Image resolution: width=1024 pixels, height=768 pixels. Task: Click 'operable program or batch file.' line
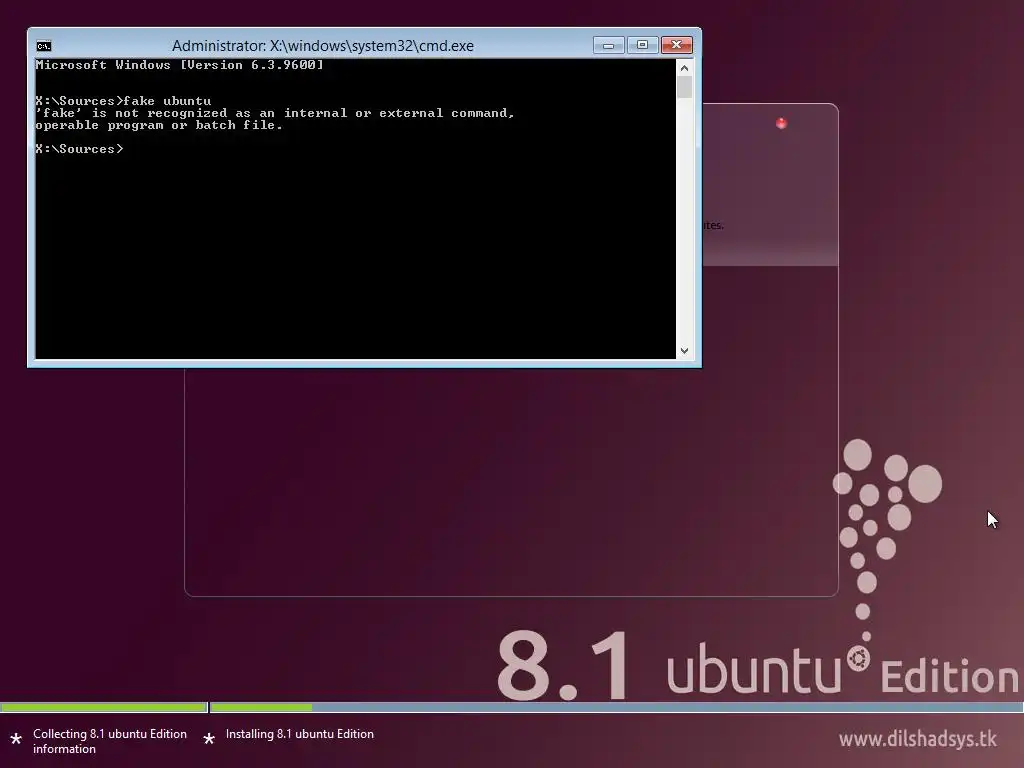coord(159,125)
